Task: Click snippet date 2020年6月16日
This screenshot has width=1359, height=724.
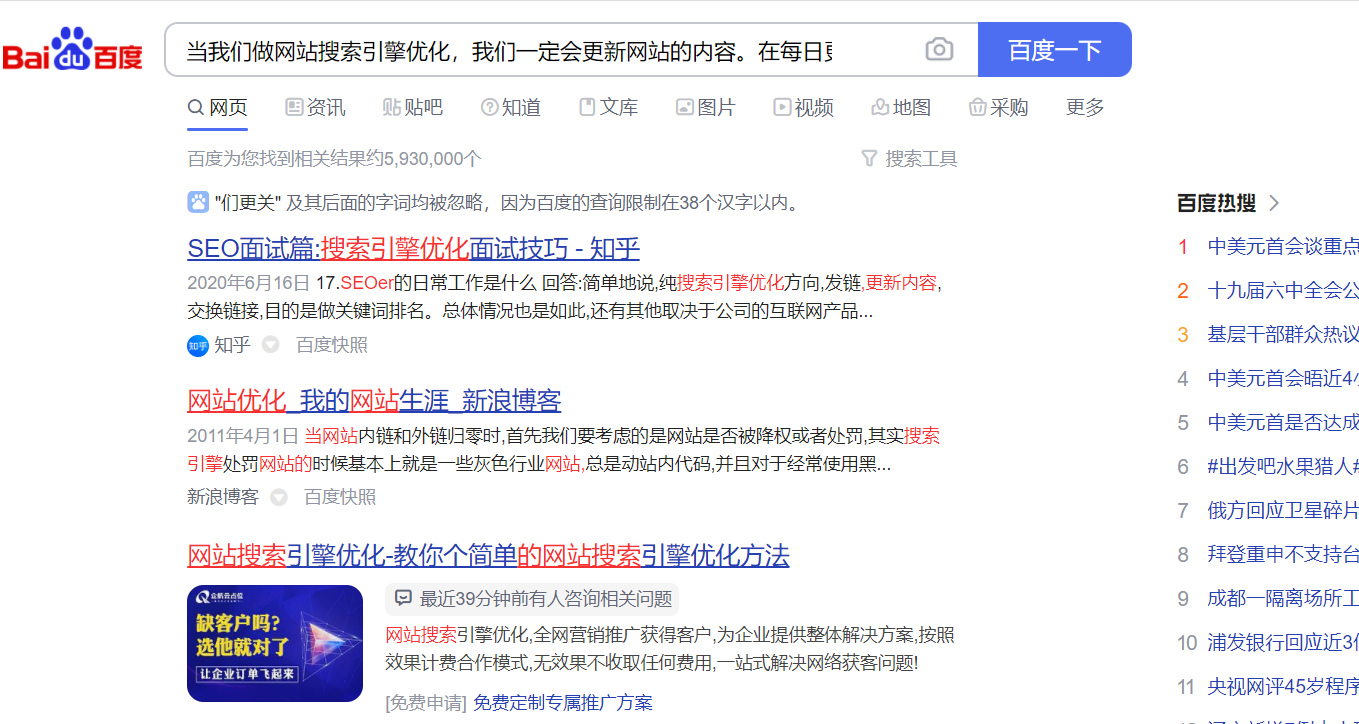Action: 248,283
